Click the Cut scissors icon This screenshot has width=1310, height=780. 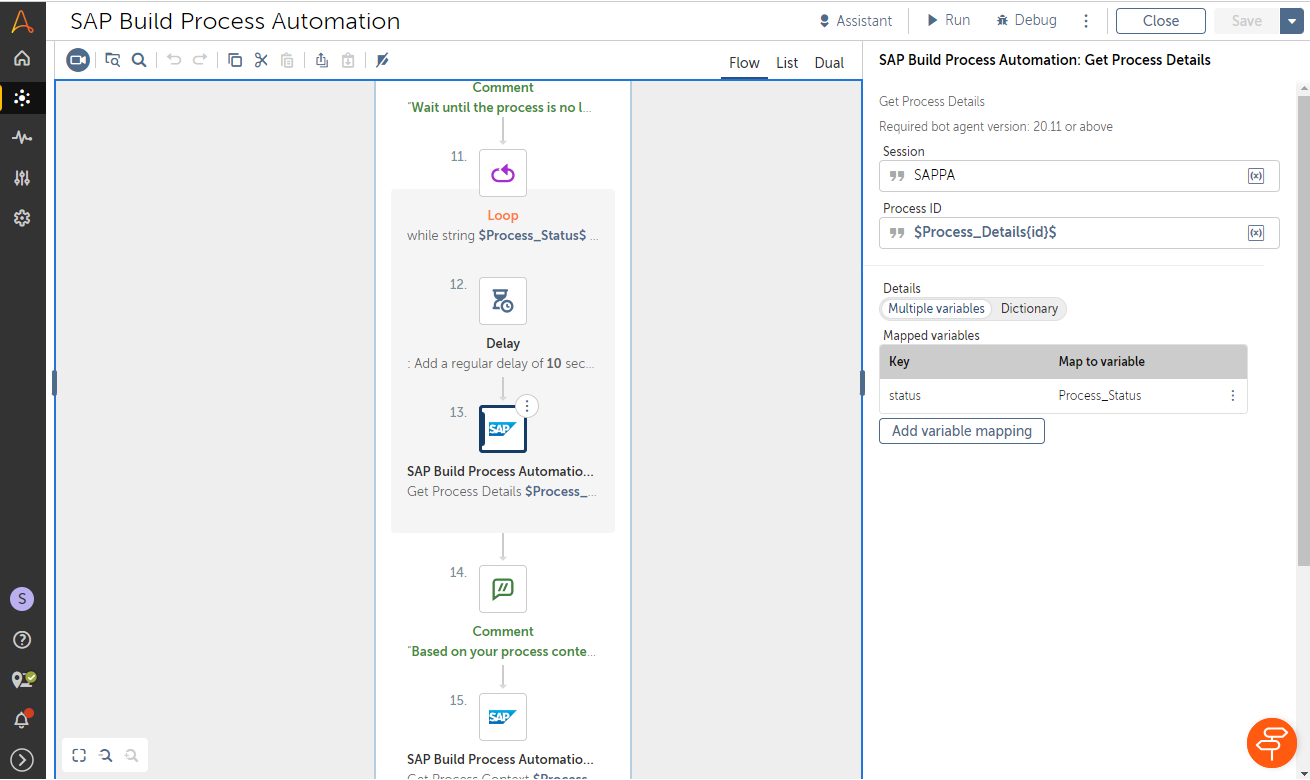[x=261, y=60]
